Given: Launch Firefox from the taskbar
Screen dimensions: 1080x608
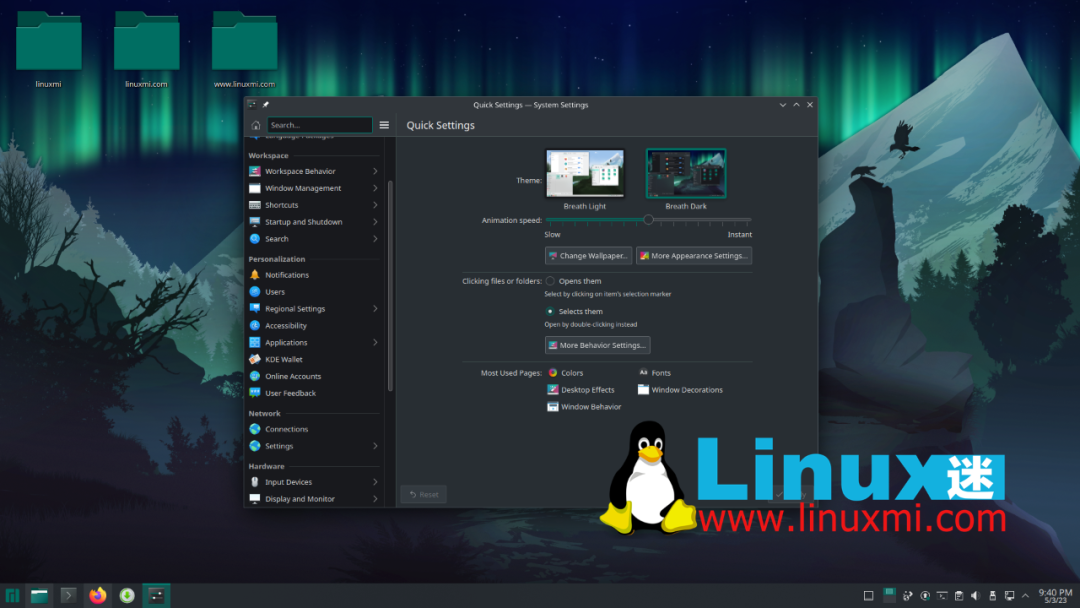Looking at the screenshot, I should pos(98,595).
